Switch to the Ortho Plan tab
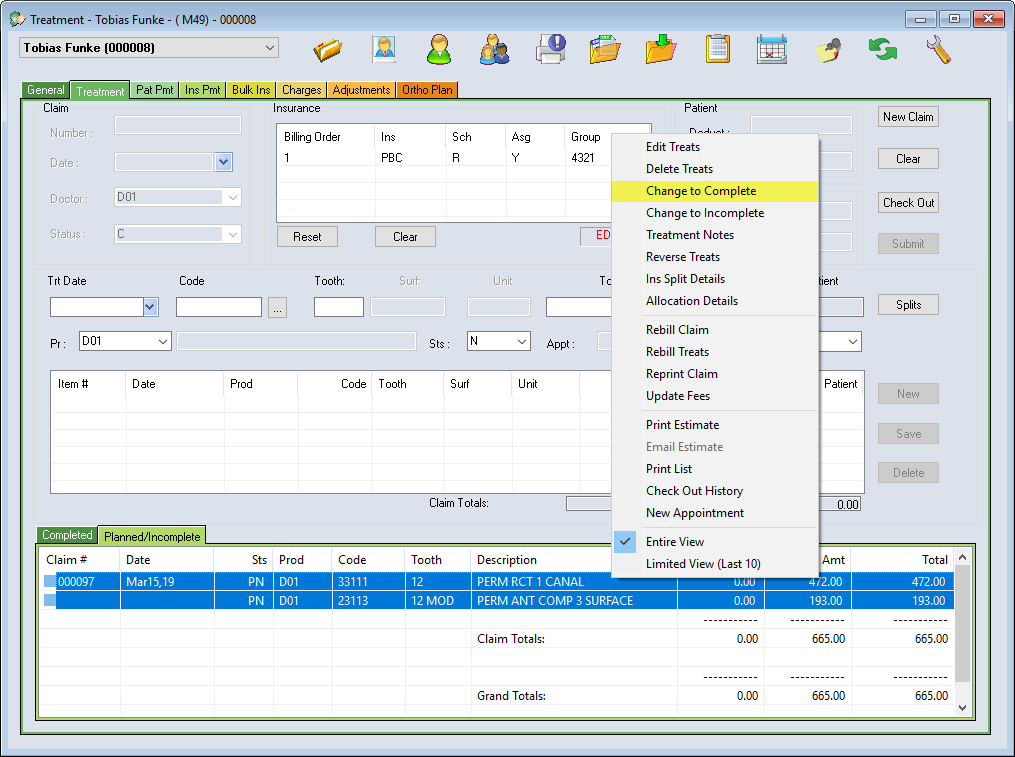Viewport: 1015px width, 757px height. pos(427,90)
